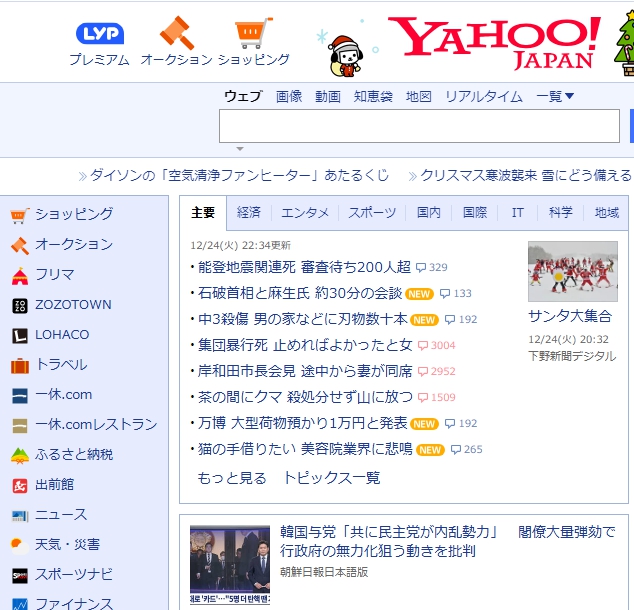Select 画像 search type
The image size is (634, 610).
tap(289, 96)
